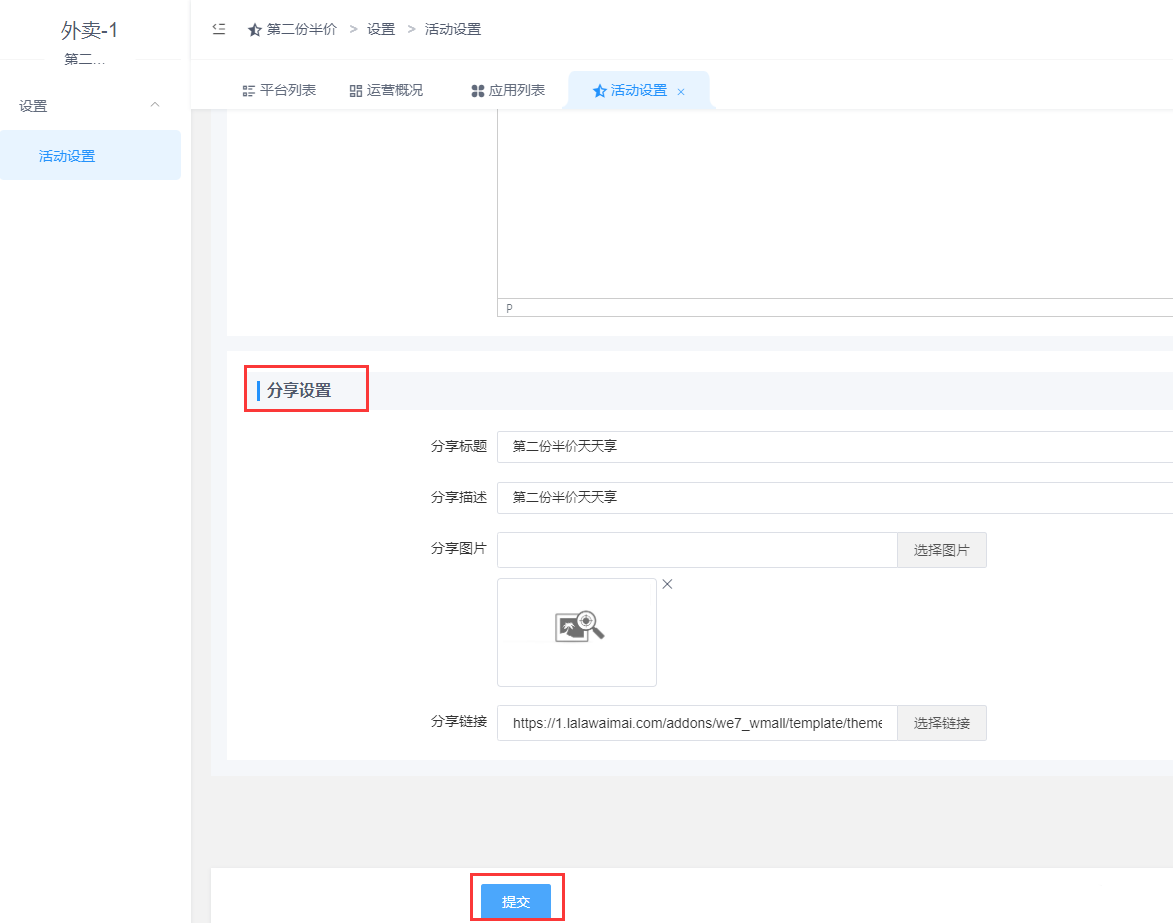Click the 第二份半价 breadcrumb link

coord(301,29)
